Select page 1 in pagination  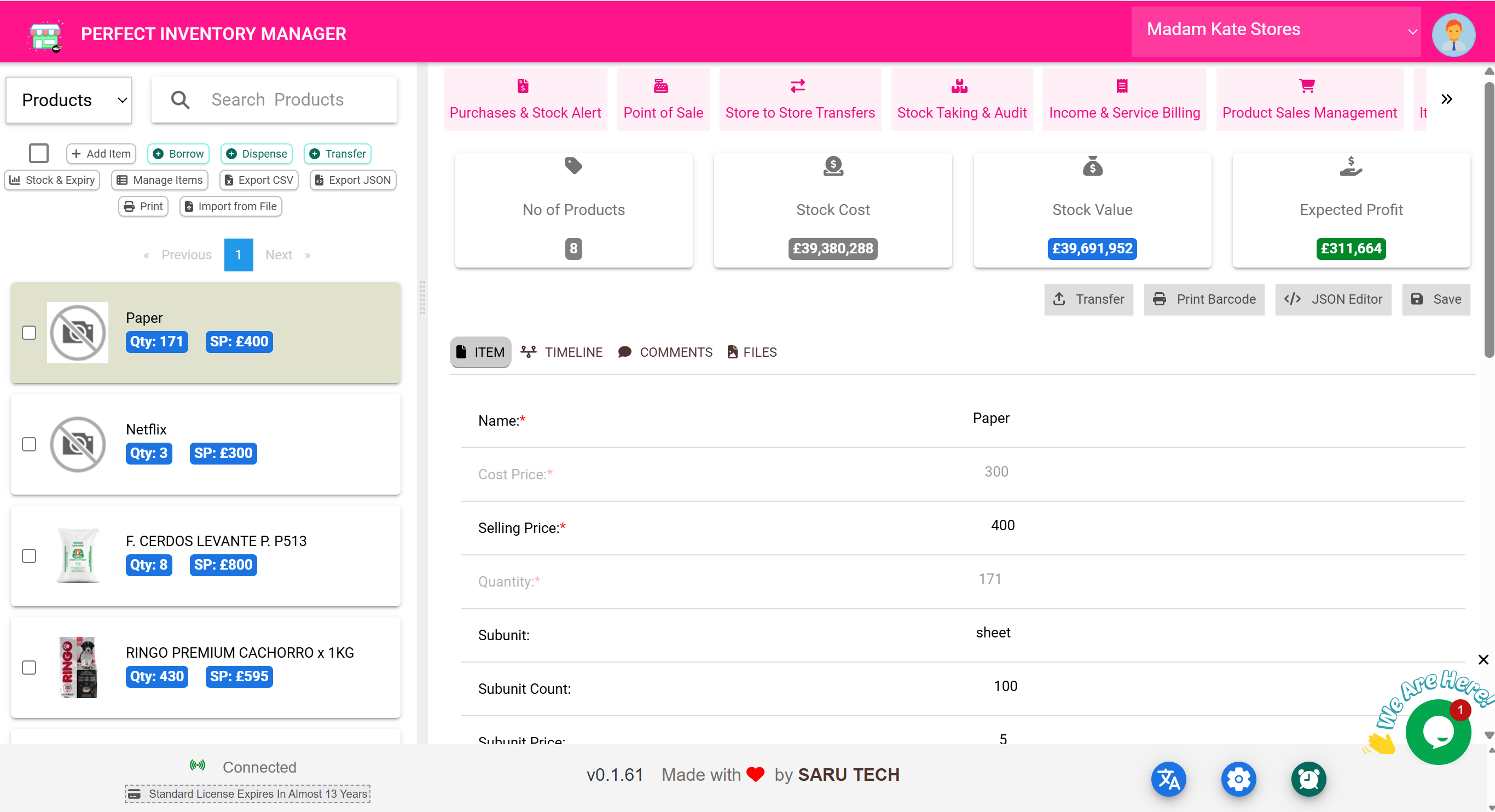tap(239, 255)
